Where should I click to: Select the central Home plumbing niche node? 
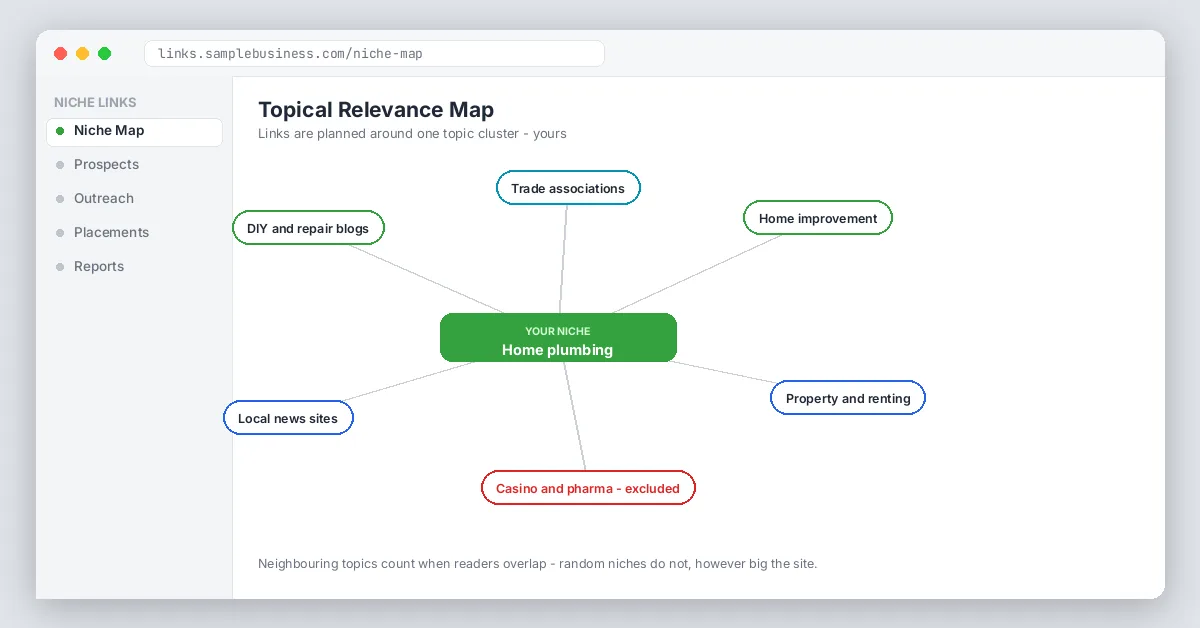(558, 338)
